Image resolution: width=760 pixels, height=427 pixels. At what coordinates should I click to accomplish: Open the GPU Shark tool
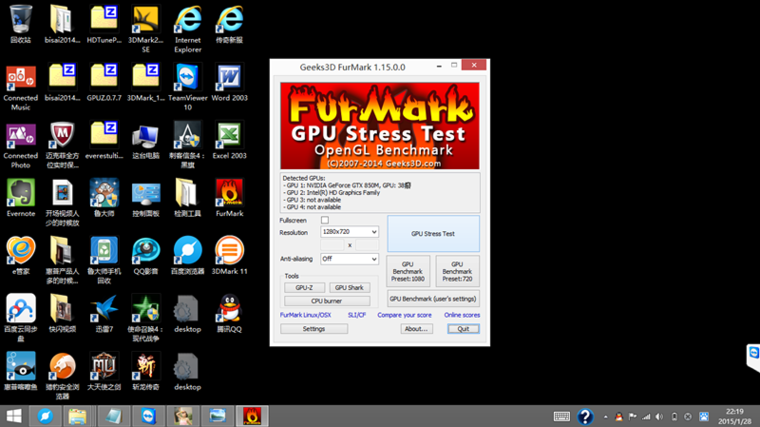pos(349,287)
